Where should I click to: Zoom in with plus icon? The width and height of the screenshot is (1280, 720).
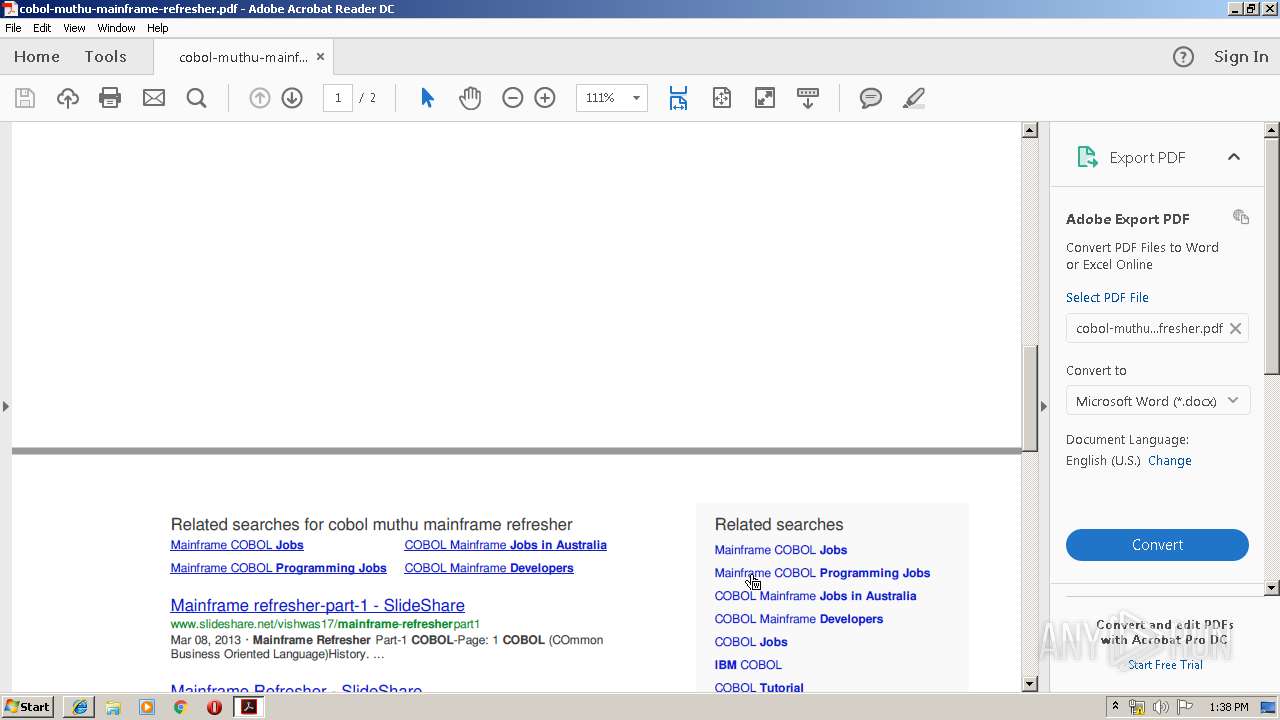(x=545, y=98)
